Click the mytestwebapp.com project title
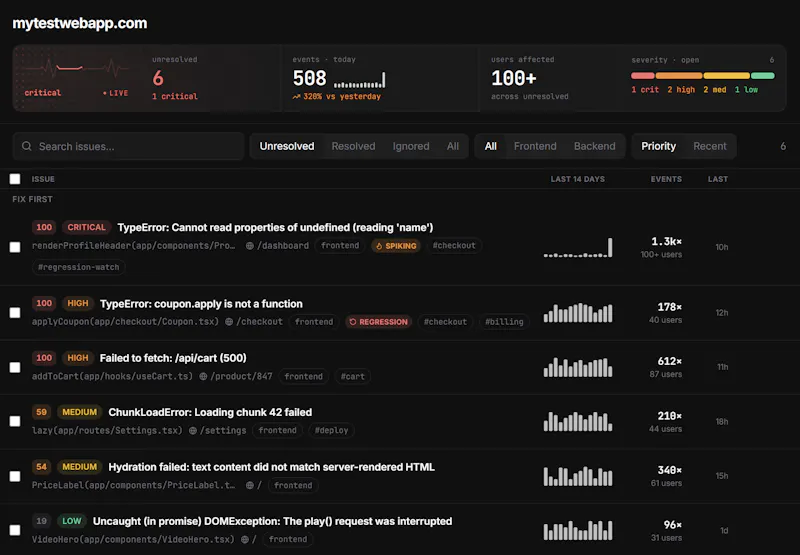 pyautogui.click(x=80, y=23)
